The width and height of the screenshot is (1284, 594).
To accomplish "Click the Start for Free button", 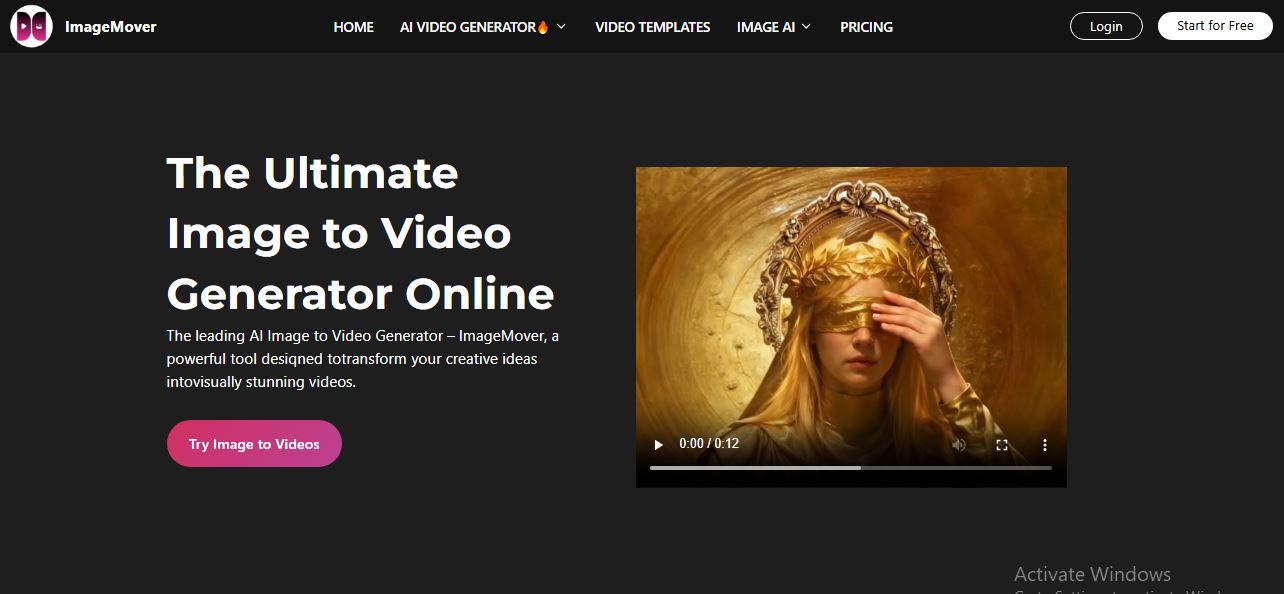I will 1214,26.
